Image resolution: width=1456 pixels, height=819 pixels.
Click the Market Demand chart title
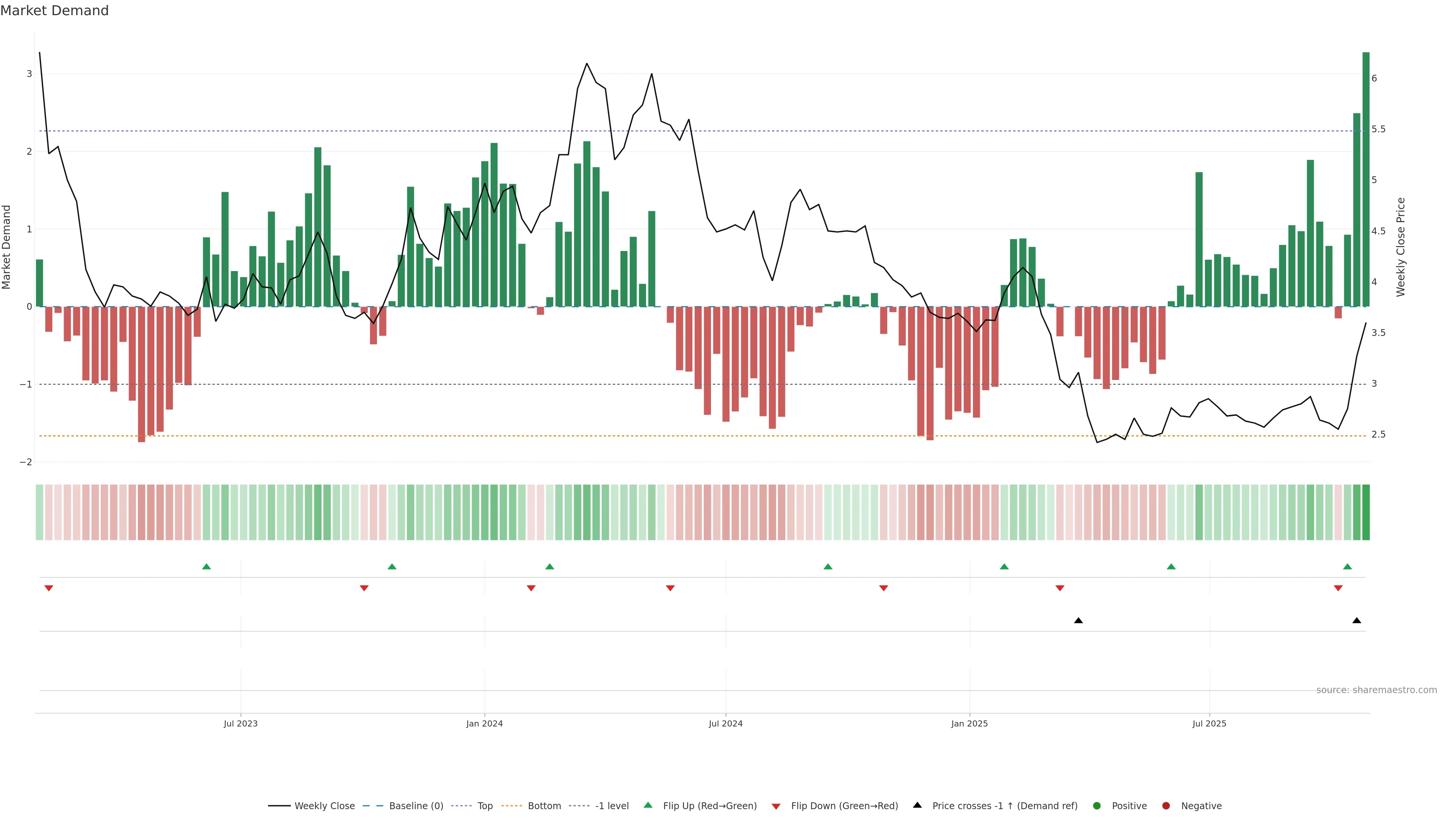54,11
